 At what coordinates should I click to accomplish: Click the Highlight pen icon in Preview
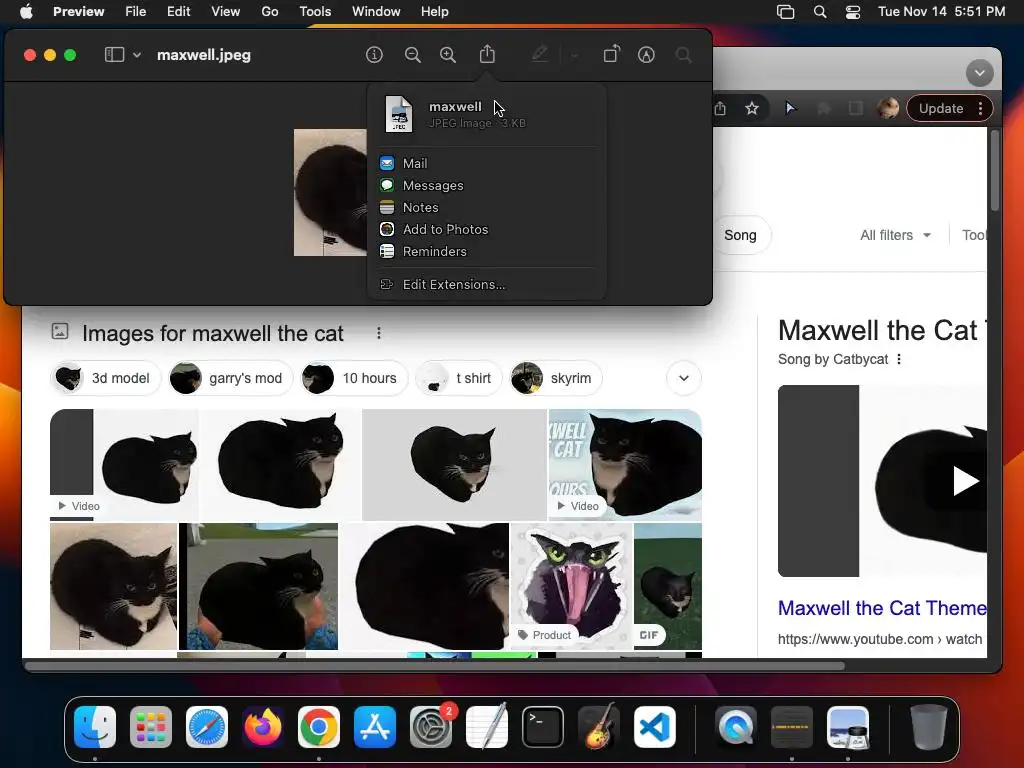[539, 54]
